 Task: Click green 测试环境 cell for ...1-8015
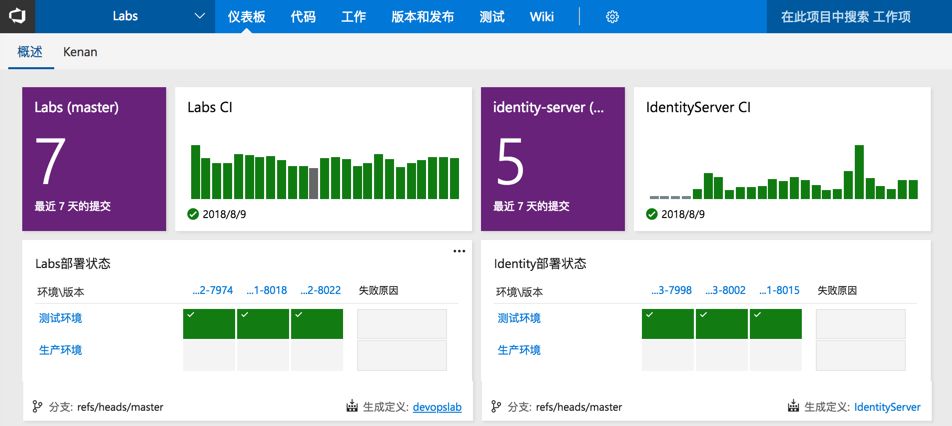[x=776, y=324]
